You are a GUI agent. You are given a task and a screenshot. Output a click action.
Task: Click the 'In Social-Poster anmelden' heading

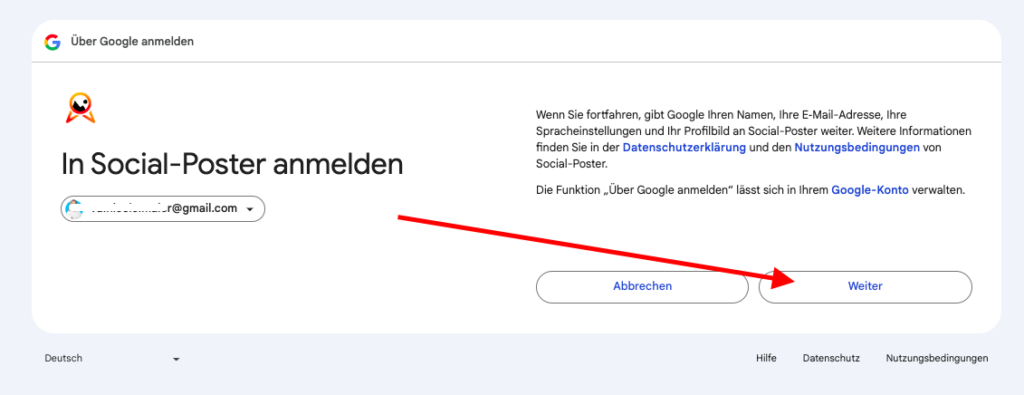coord(232,165)
